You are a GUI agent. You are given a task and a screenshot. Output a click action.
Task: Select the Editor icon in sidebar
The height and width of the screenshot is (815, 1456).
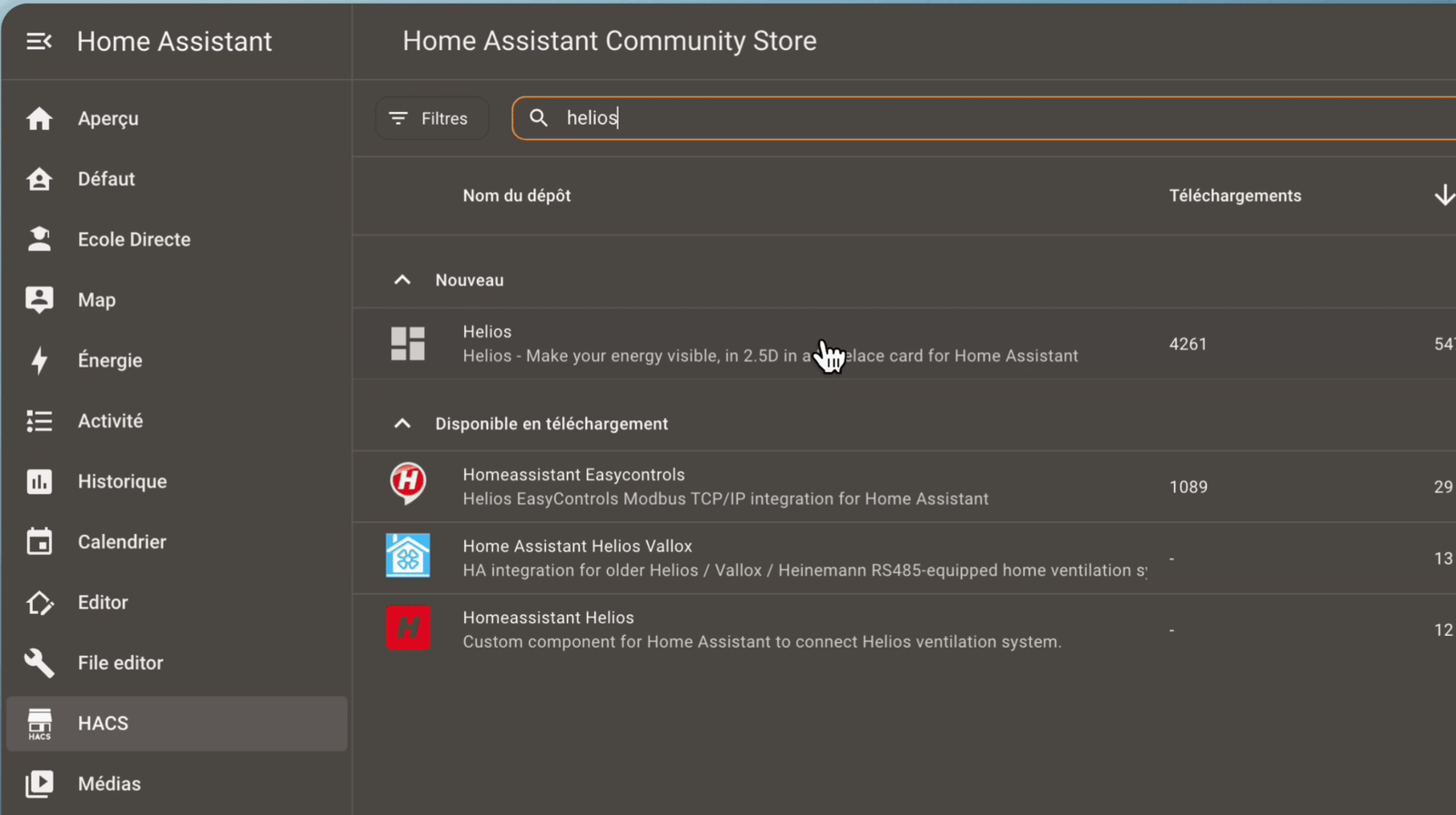(x=39, y=602)
